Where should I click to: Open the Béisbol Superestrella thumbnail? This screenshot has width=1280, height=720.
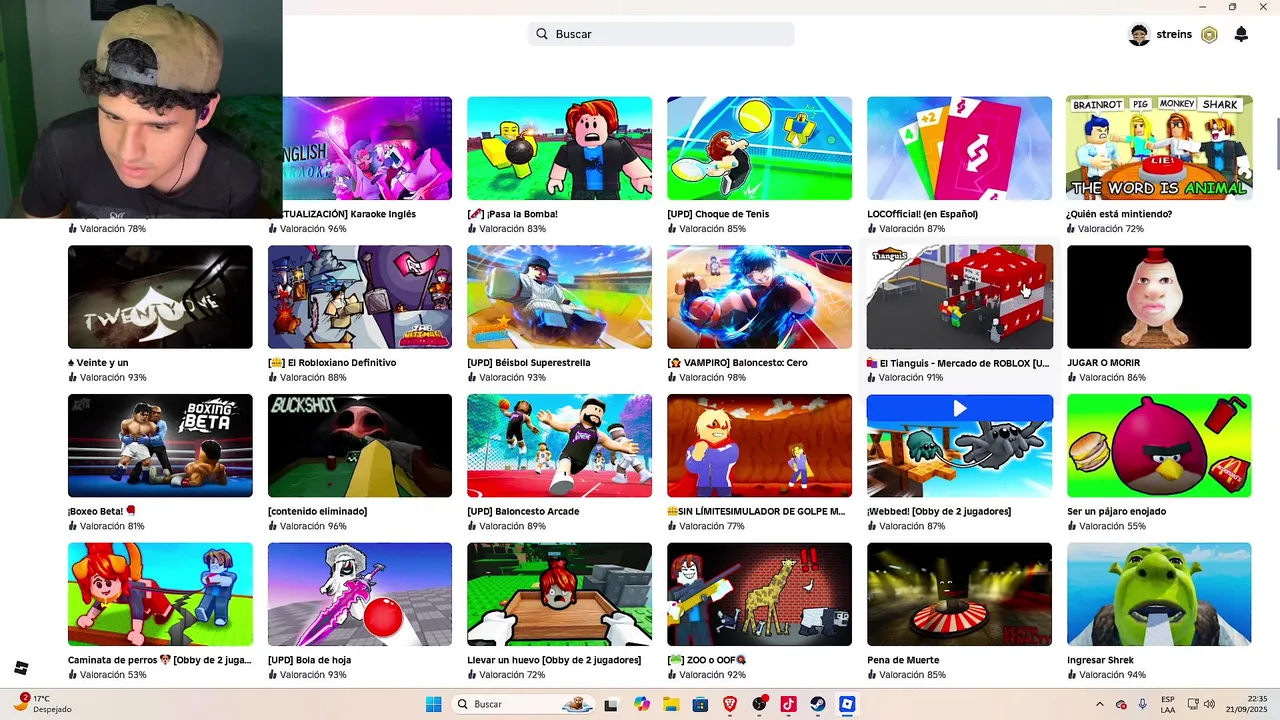coord(559,297)
